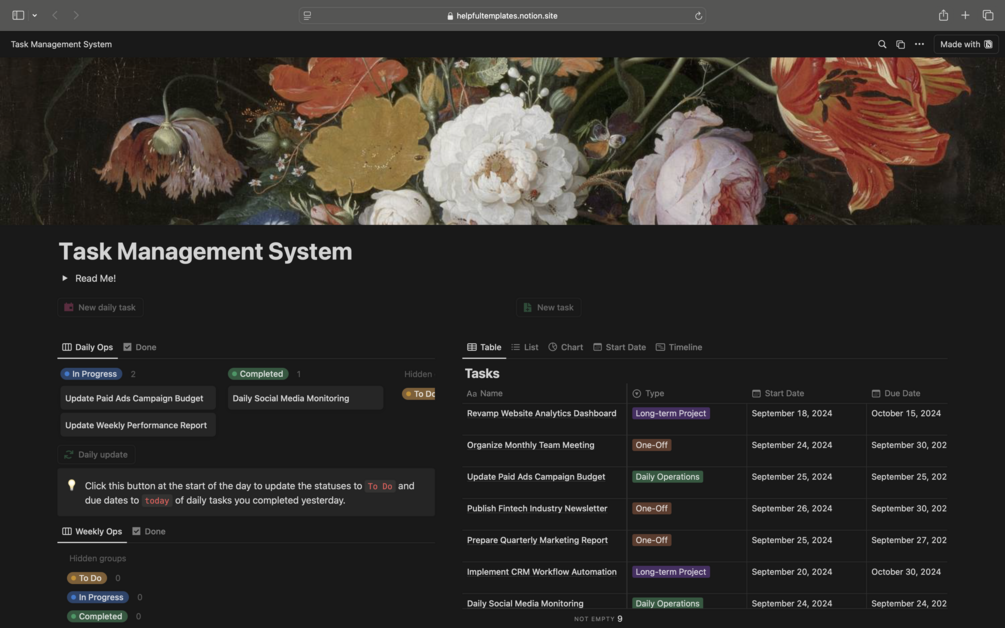The width and height of the screenshot is (1005, 628).
Task: Click the Completed group tag in Daily Ops
Action: point(258,374)
